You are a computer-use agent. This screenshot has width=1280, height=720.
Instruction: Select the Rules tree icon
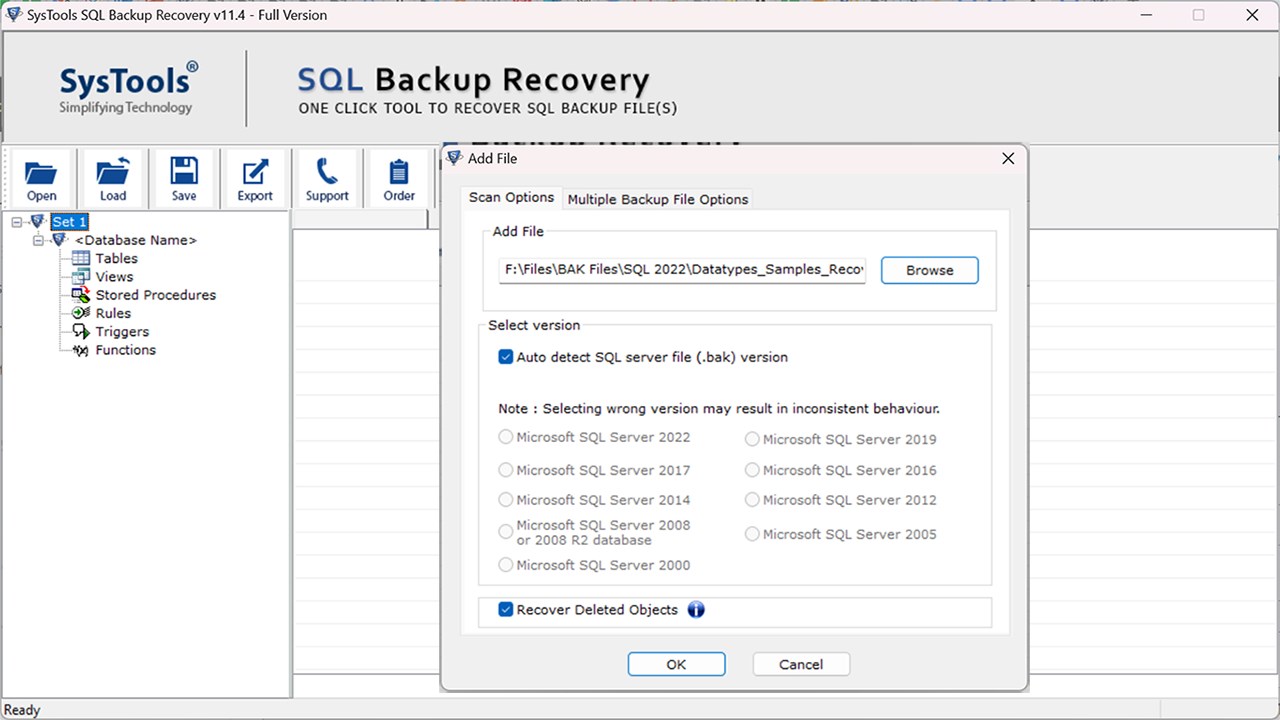coord(80,313)
